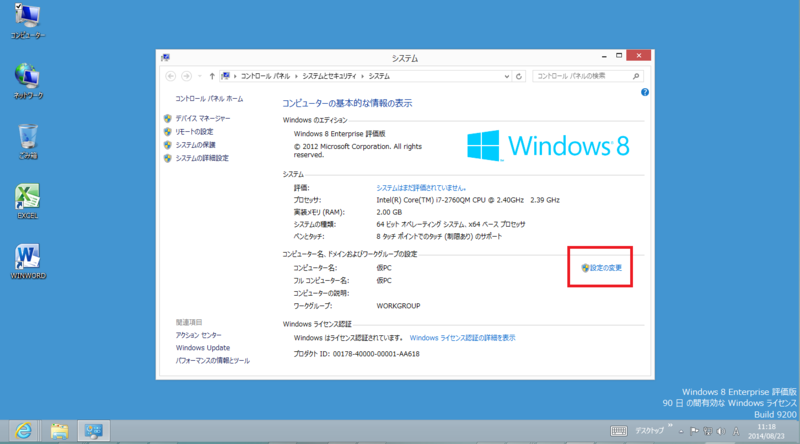Screen dimensions: 800x444
Task: Expand the address bar history dropdown
Action: tap(507, 76)
